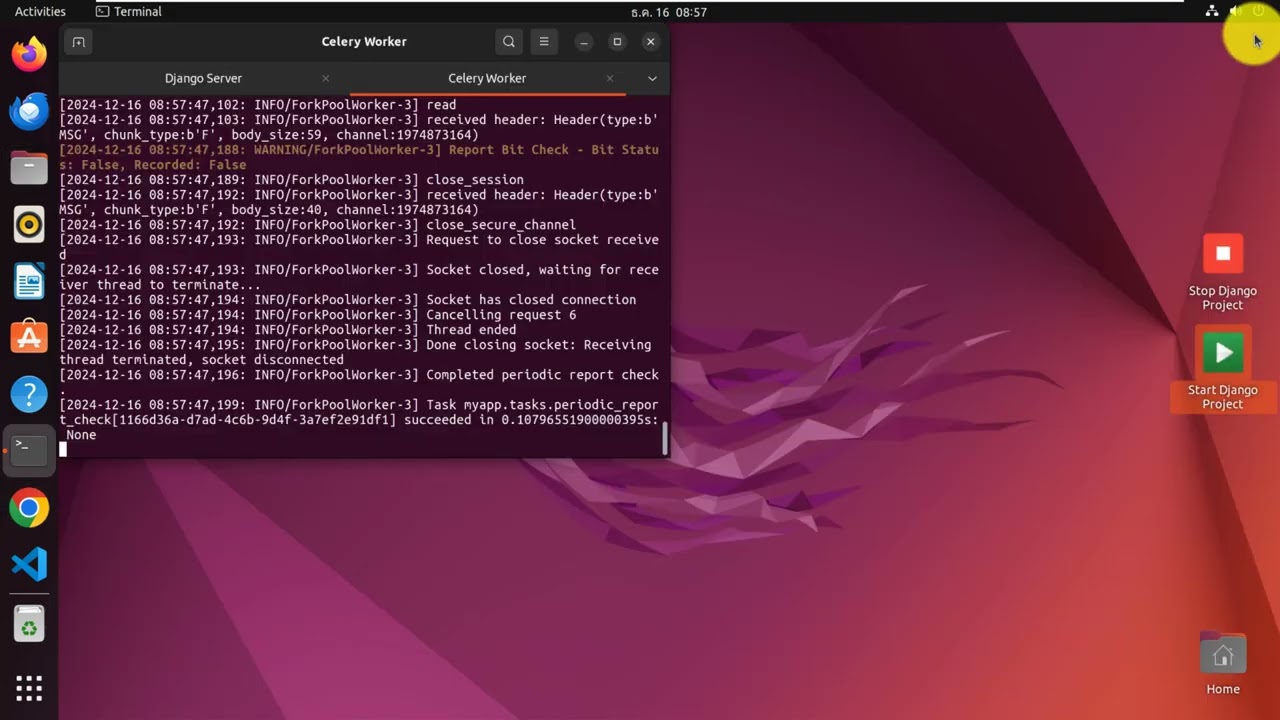
Task: Click the 'close_secure_channel' log line
Action: pos(318,225)
